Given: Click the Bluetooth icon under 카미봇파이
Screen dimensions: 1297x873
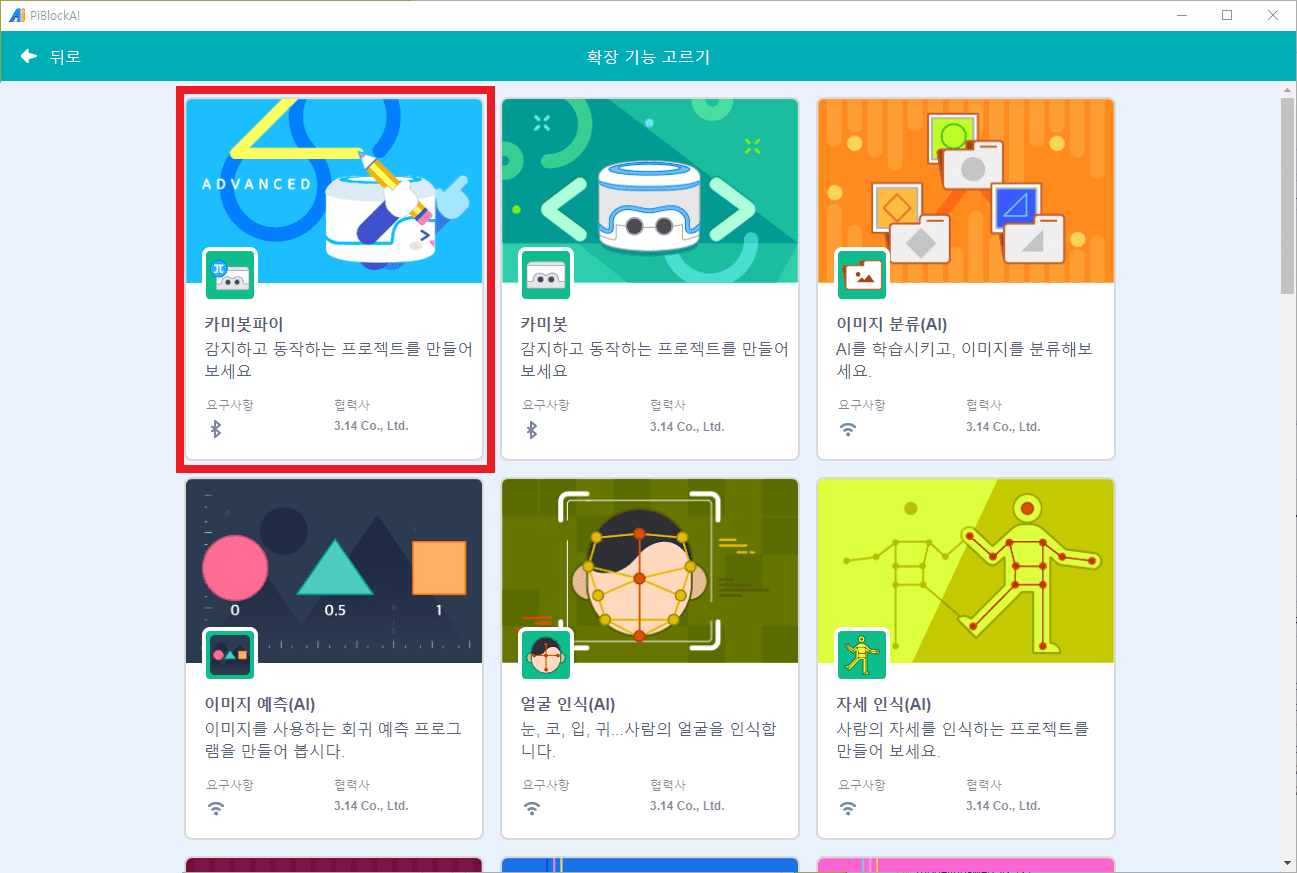Looking at the screenshot, I should (215, 429).
